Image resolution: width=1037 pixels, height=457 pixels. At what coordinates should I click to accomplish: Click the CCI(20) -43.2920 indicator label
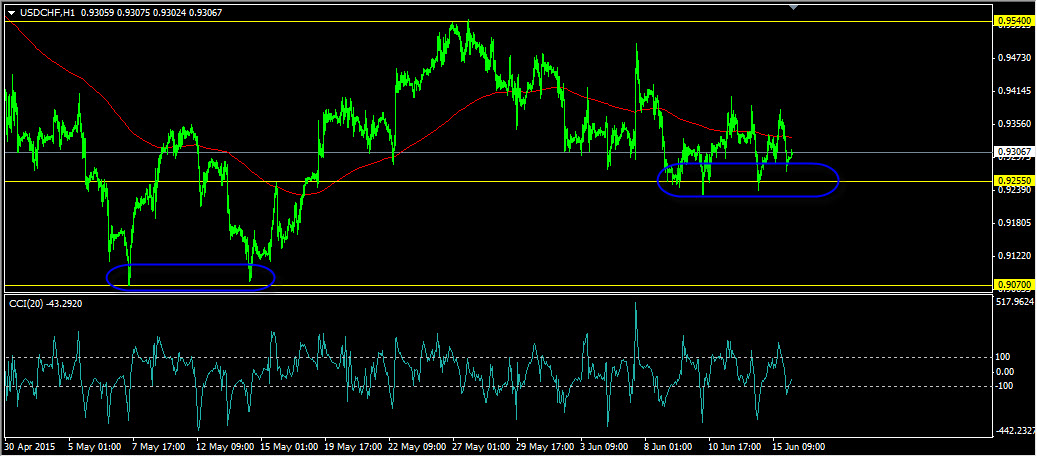[44, 303]
